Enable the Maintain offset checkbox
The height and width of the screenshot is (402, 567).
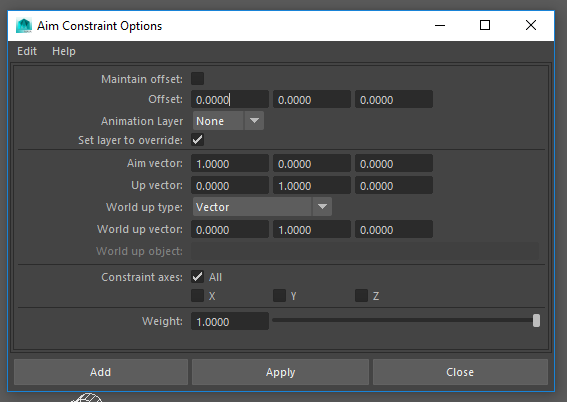pos(197,79)
